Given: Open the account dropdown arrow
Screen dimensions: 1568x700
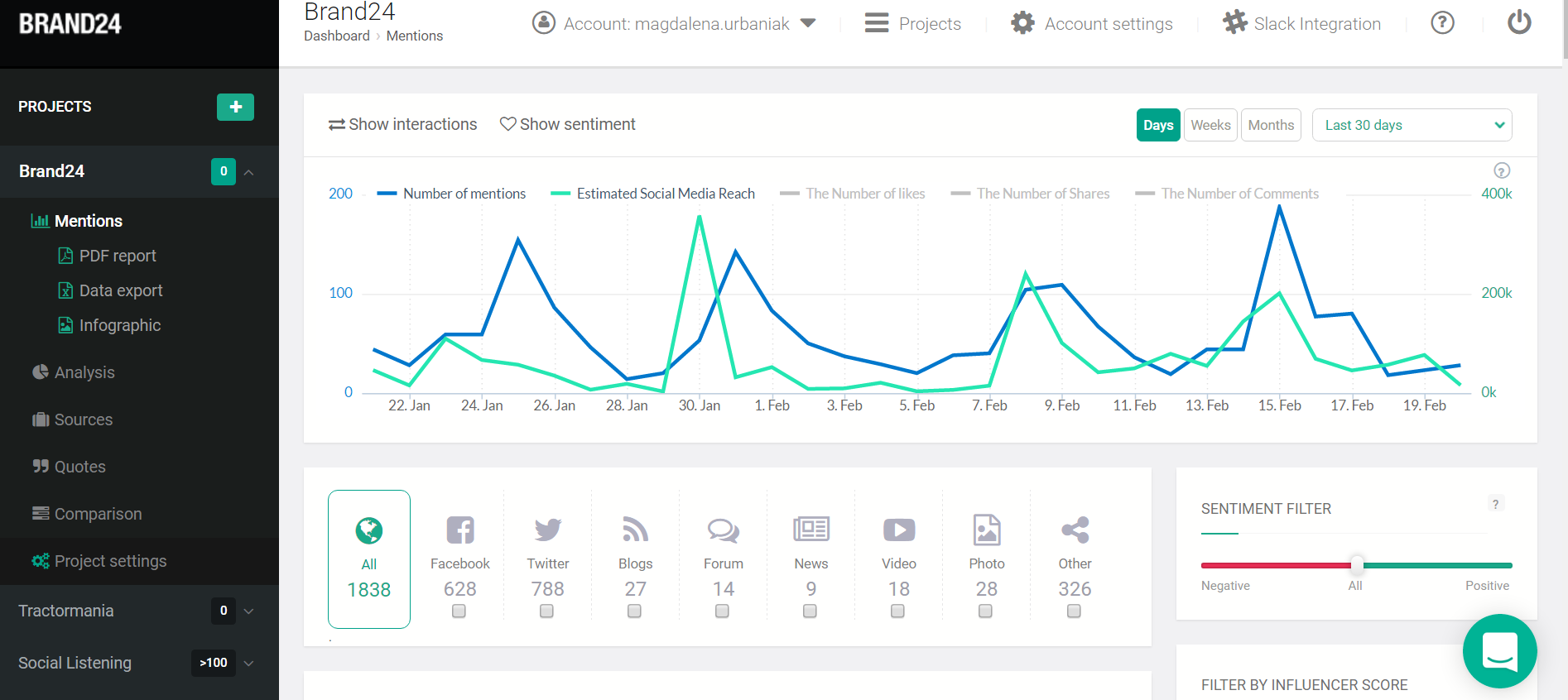Looking at the screenshot, I should pyautogui.click(x=809, y=23).
